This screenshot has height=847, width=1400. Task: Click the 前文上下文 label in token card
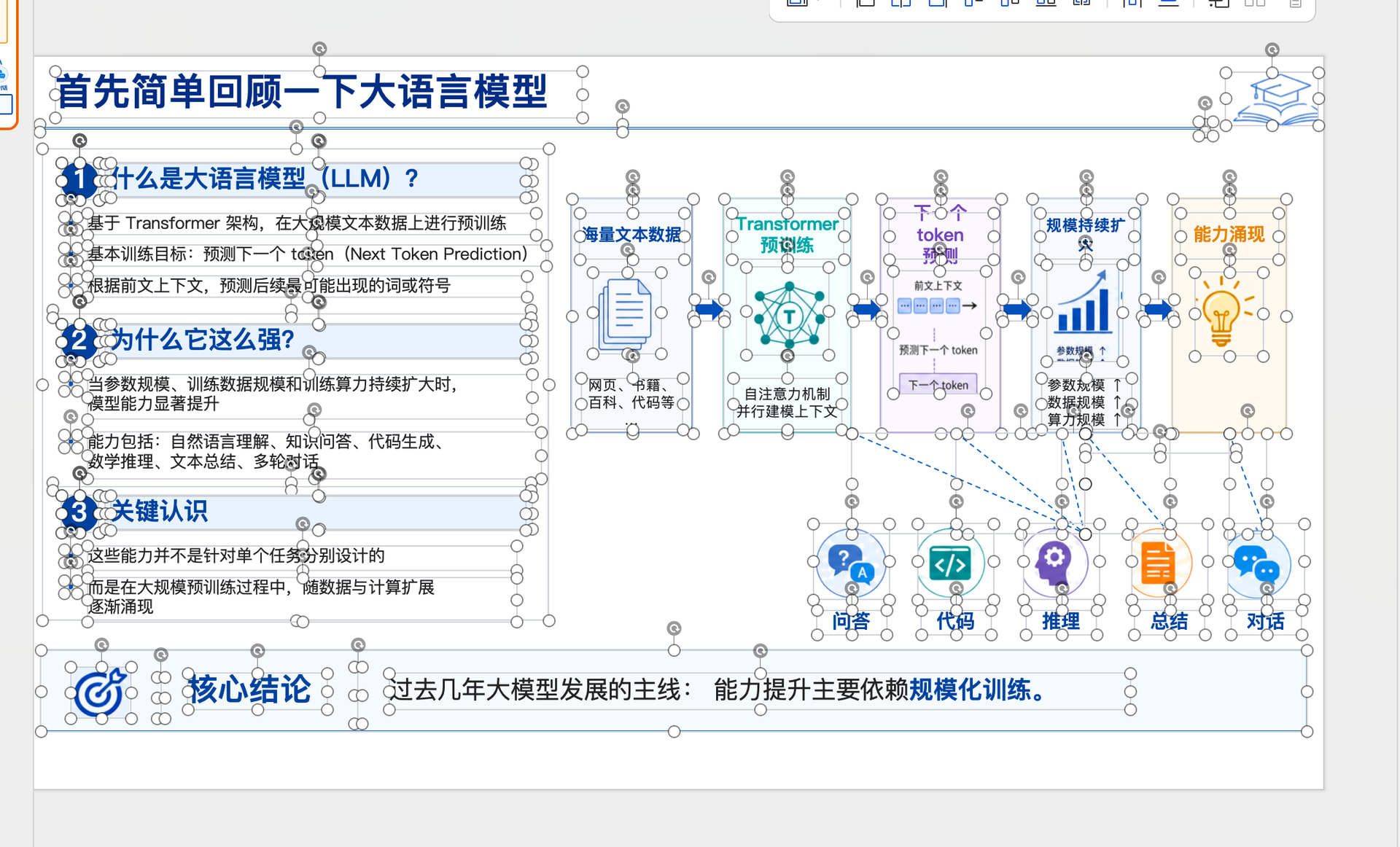(x=938, y=286)
